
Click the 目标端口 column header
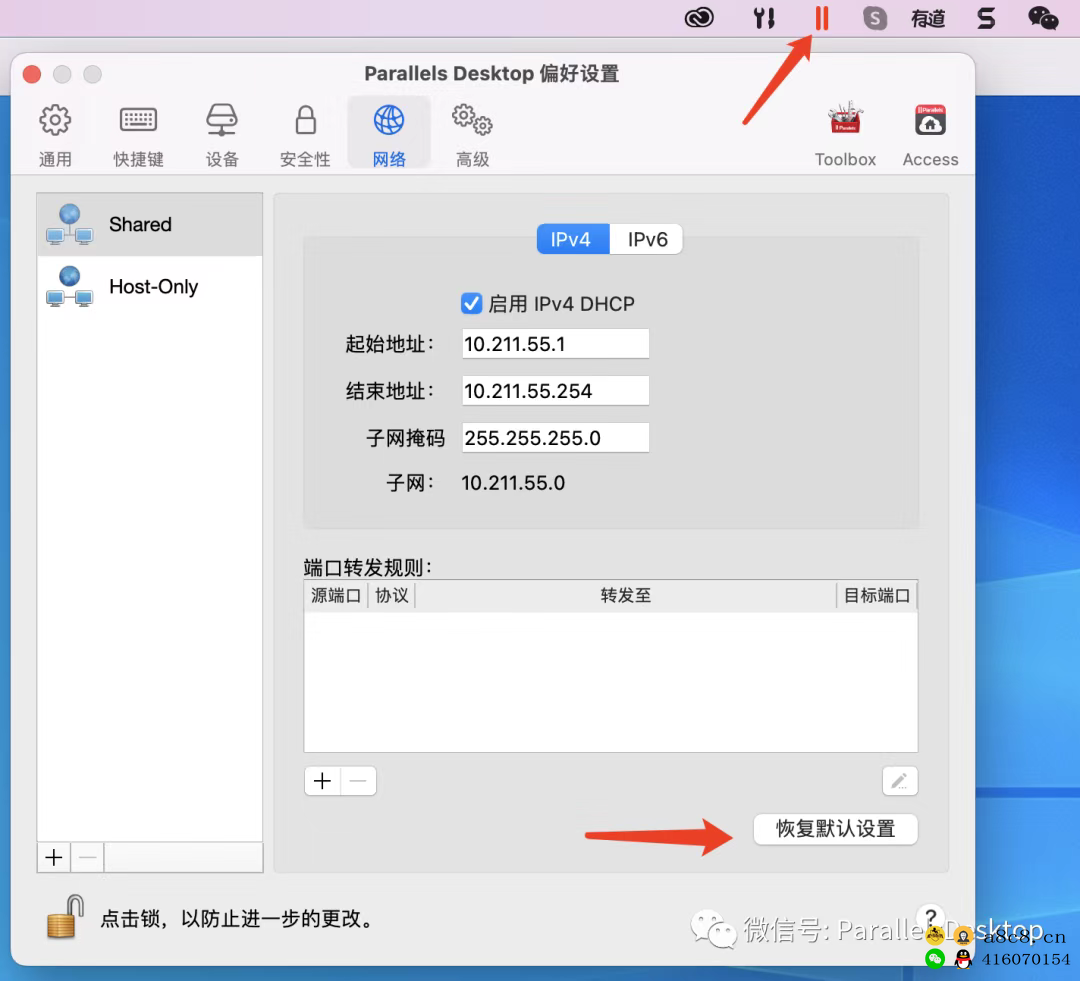pos(877,595)
